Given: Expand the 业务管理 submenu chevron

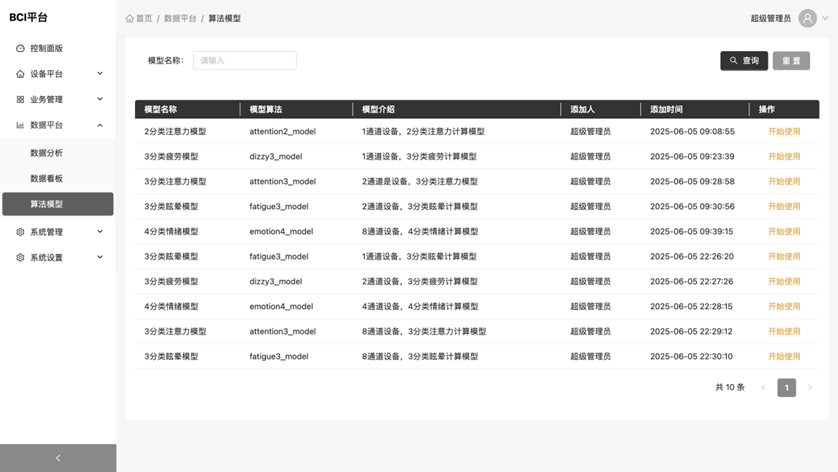Looking at the screenshot, I should point(100,99).
